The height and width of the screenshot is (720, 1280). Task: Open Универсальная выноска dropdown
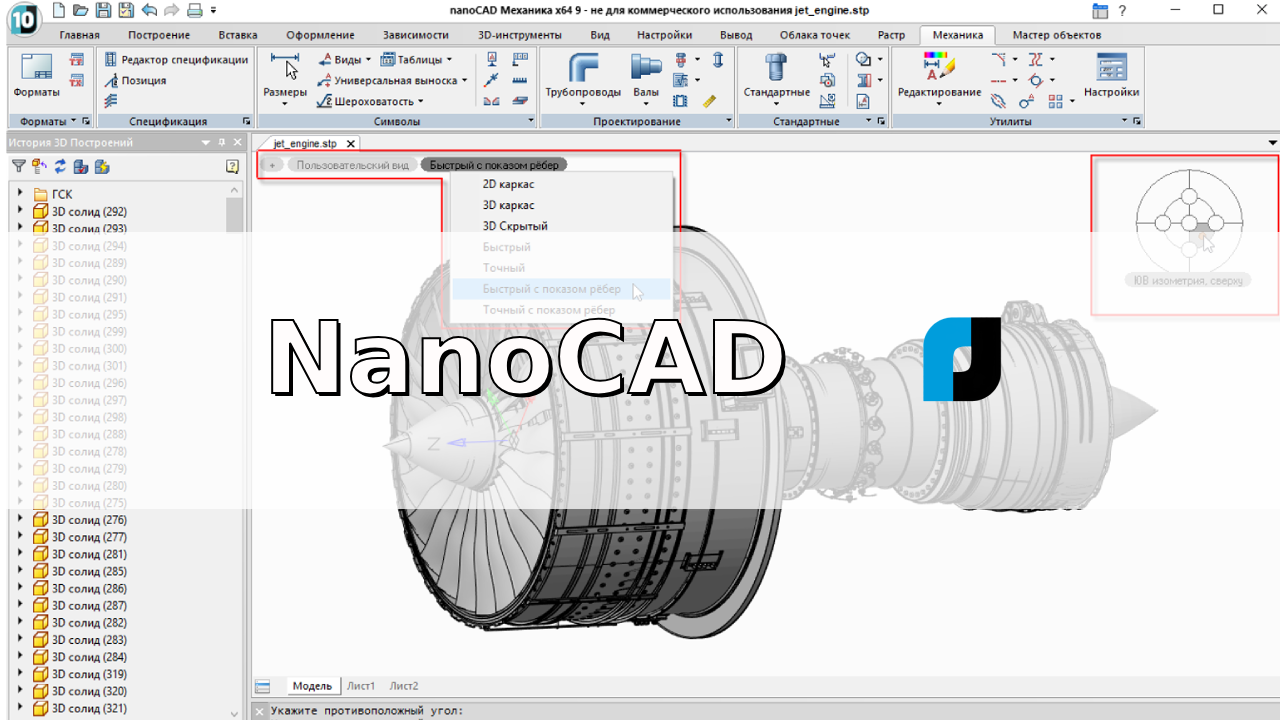[x=392, y=80]
